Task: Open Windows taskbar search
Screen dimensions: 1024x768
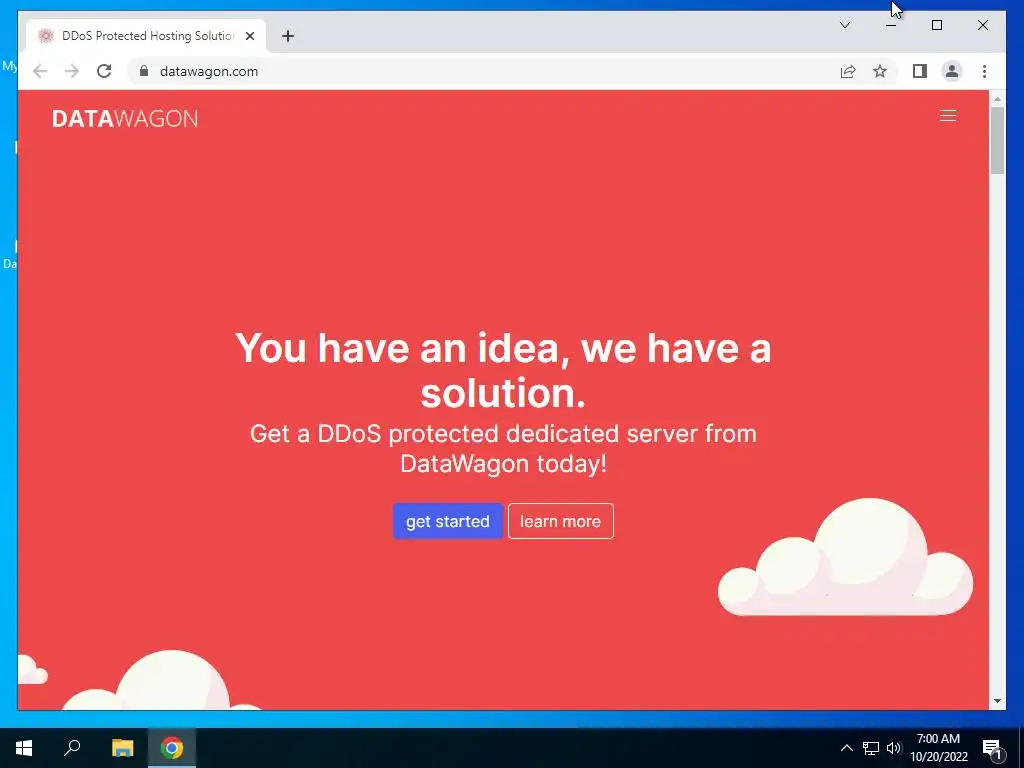Action: [72, 748]
